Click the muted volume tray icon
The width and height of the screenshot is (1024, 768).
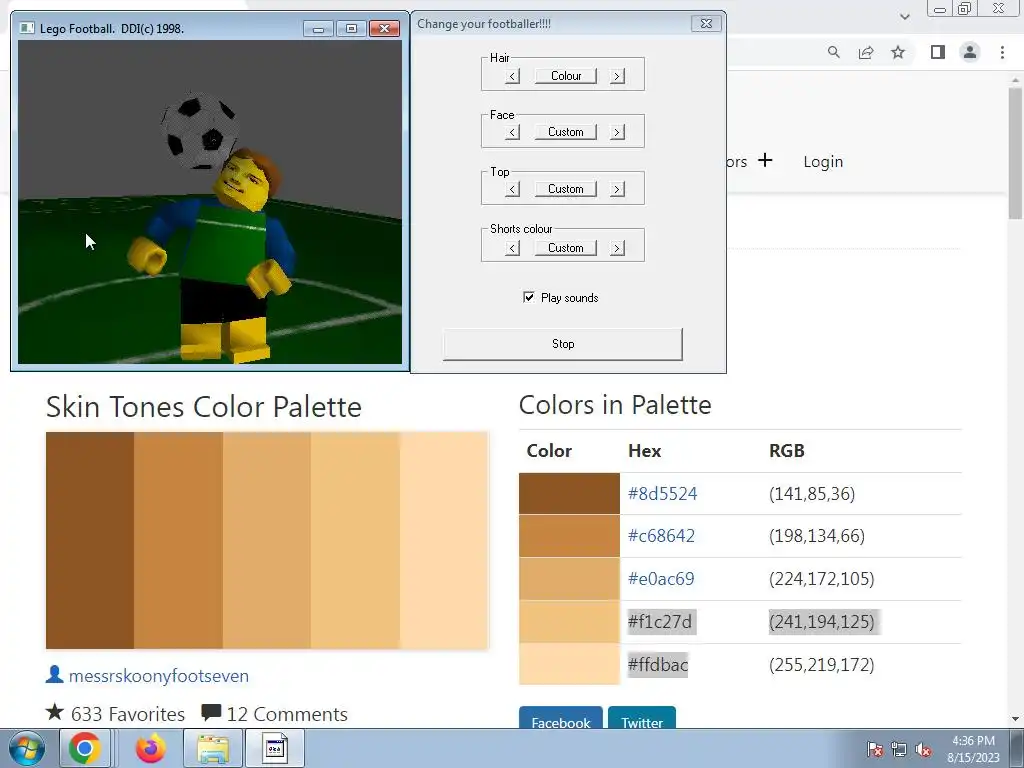click(923, 749)
